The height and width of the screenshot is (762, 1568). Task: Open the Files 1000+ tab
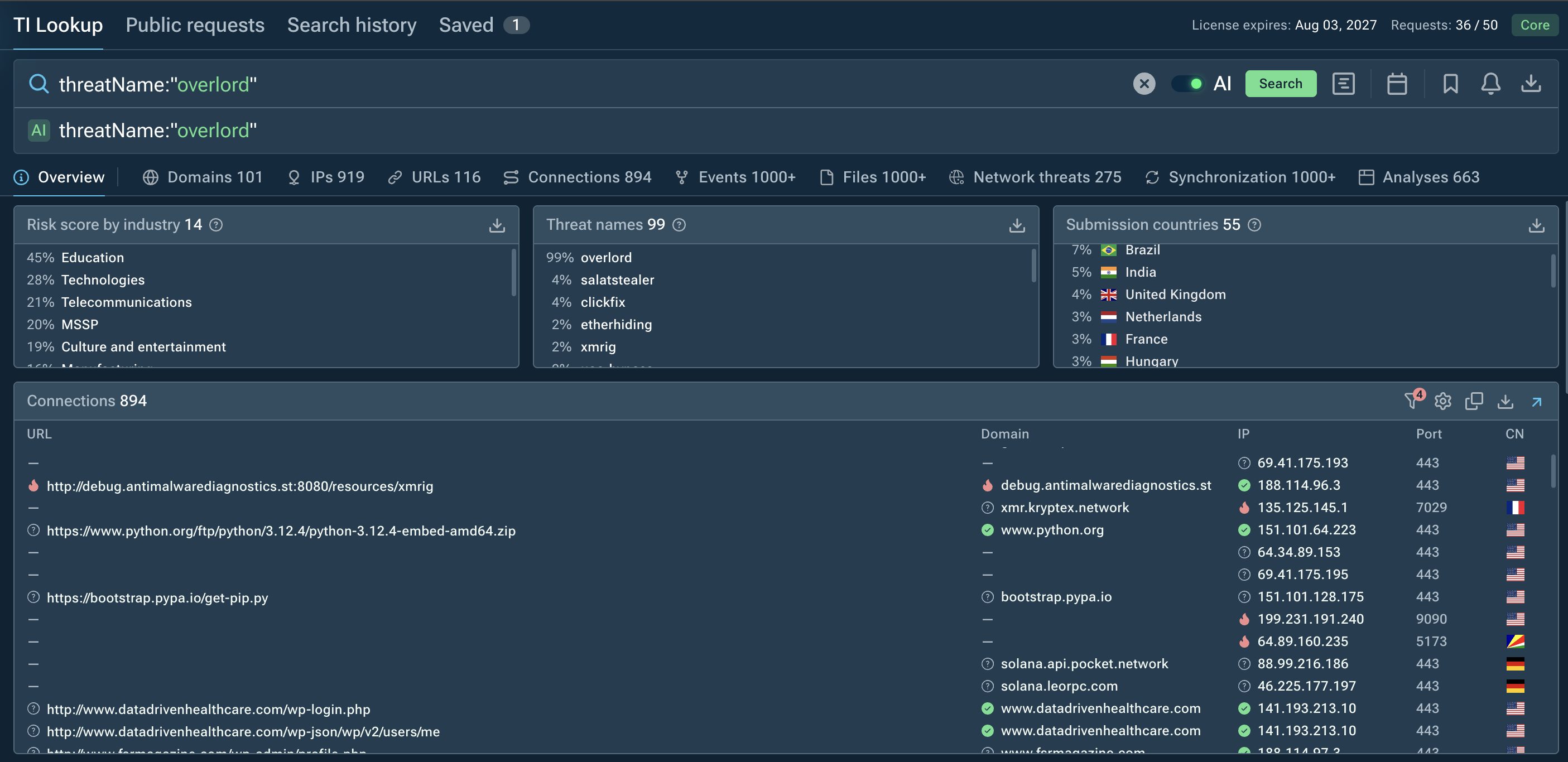873,177
